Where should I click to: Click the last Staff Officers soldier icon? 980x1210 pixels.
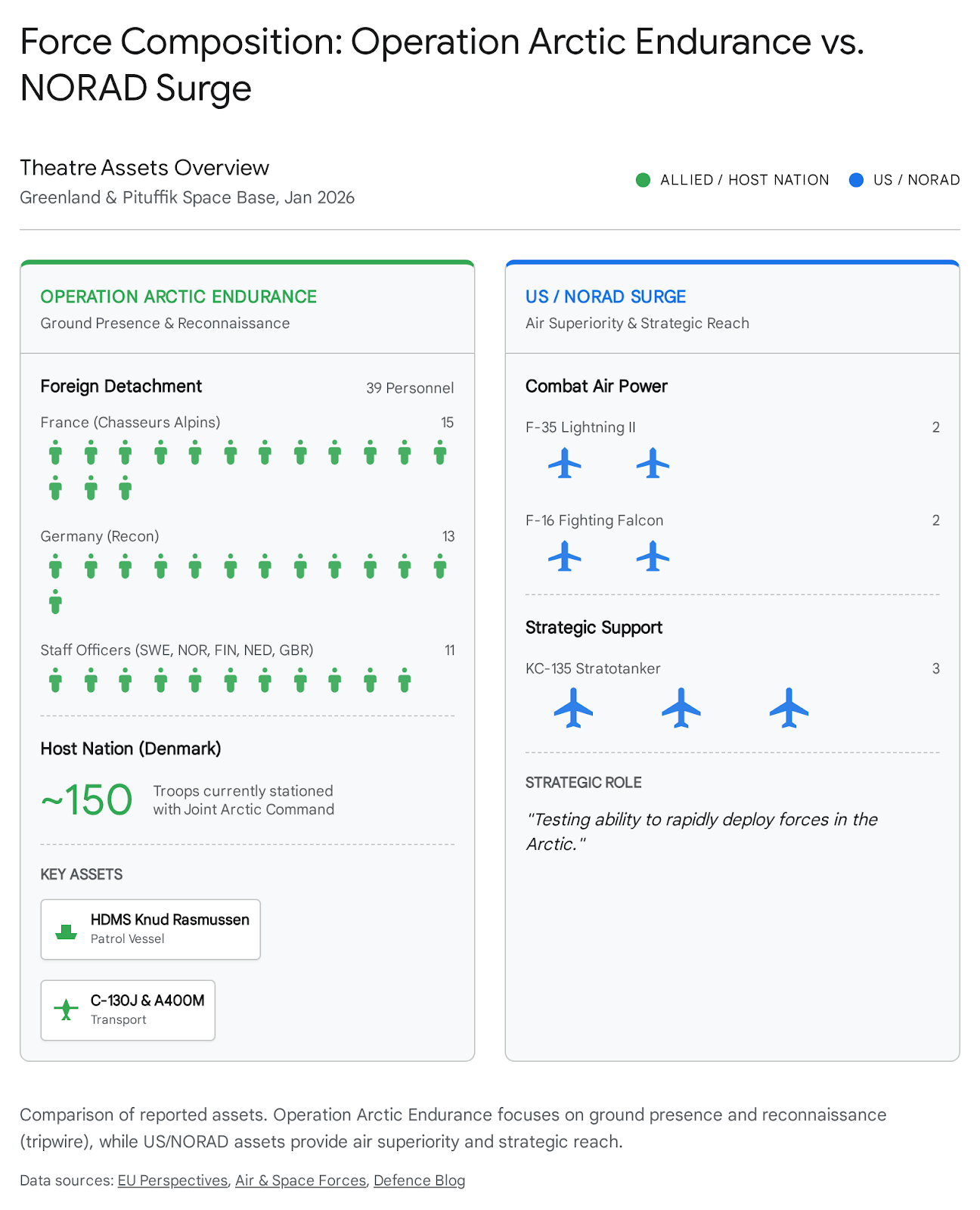405,680
